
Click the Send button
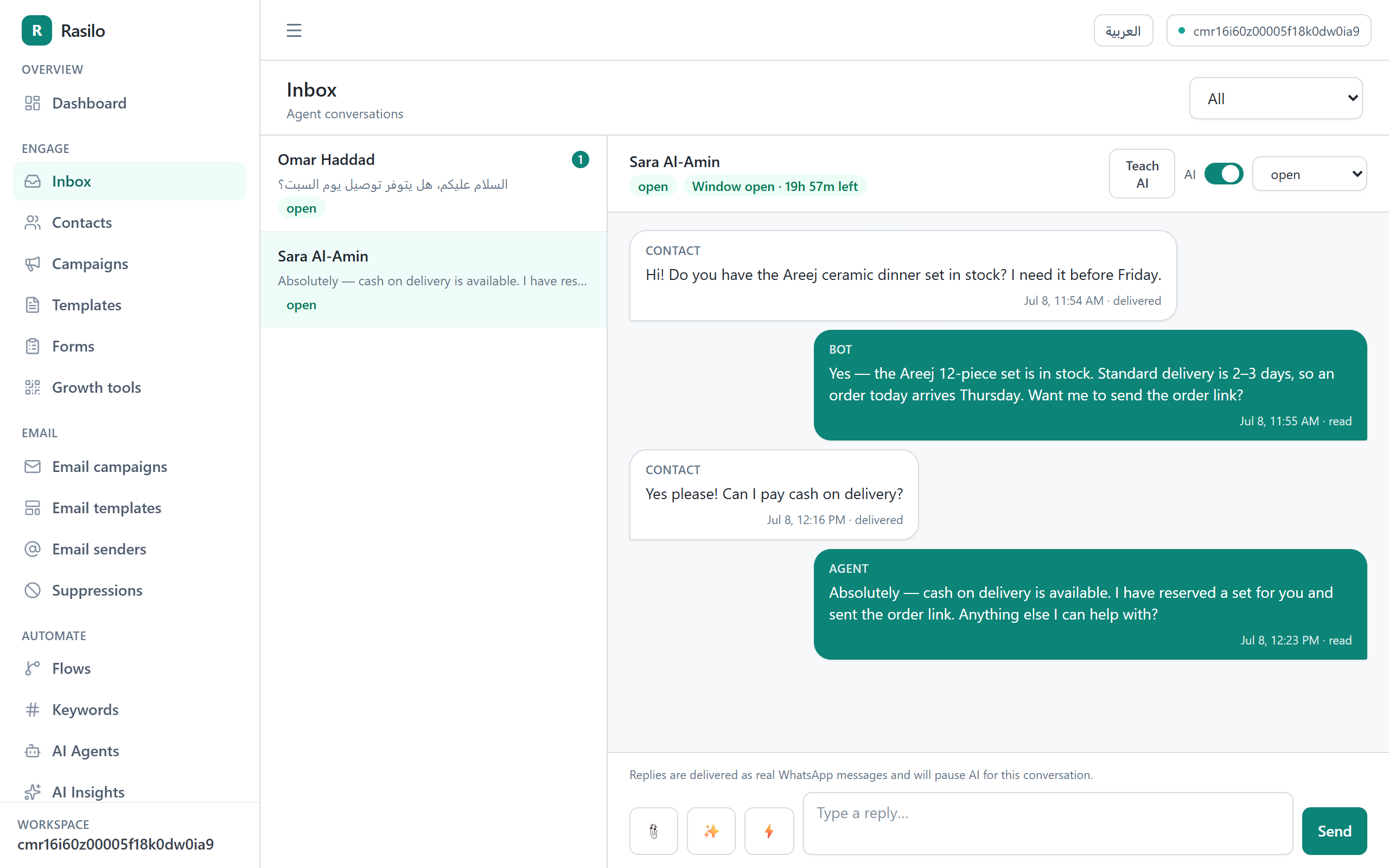coord(1335,831)
